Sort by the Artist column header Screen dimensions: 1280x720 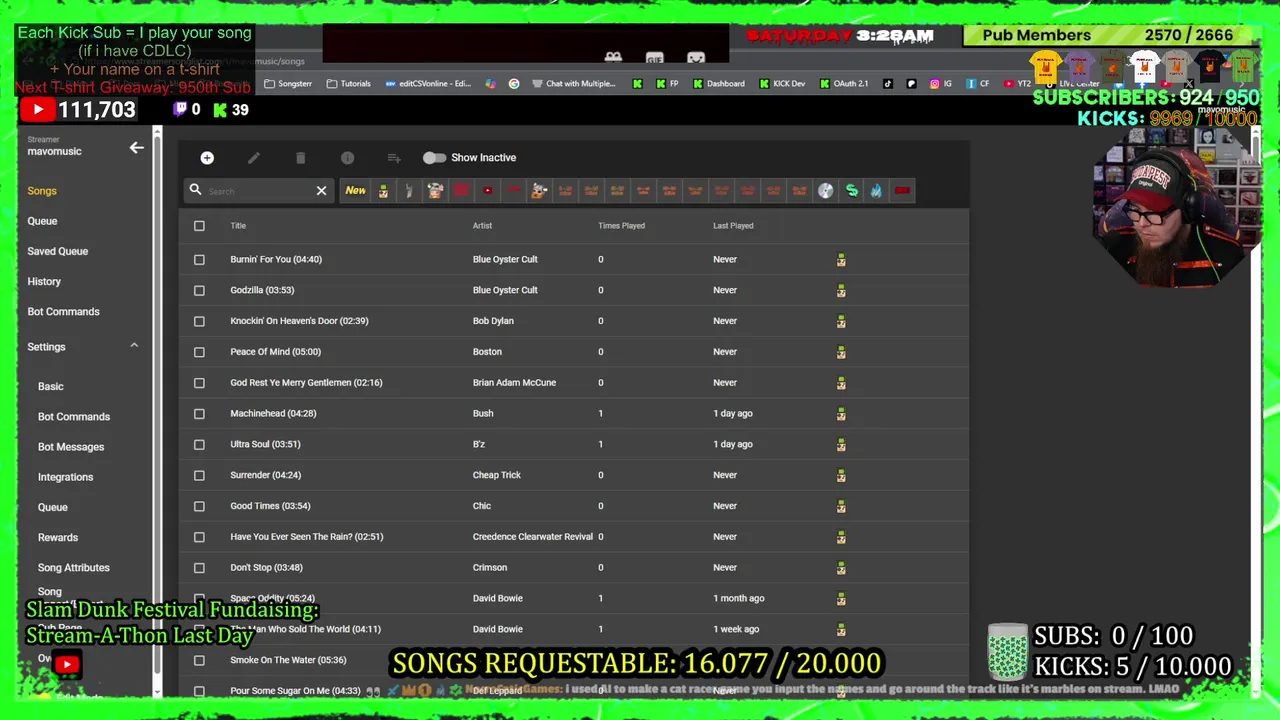tap(482, 226)
